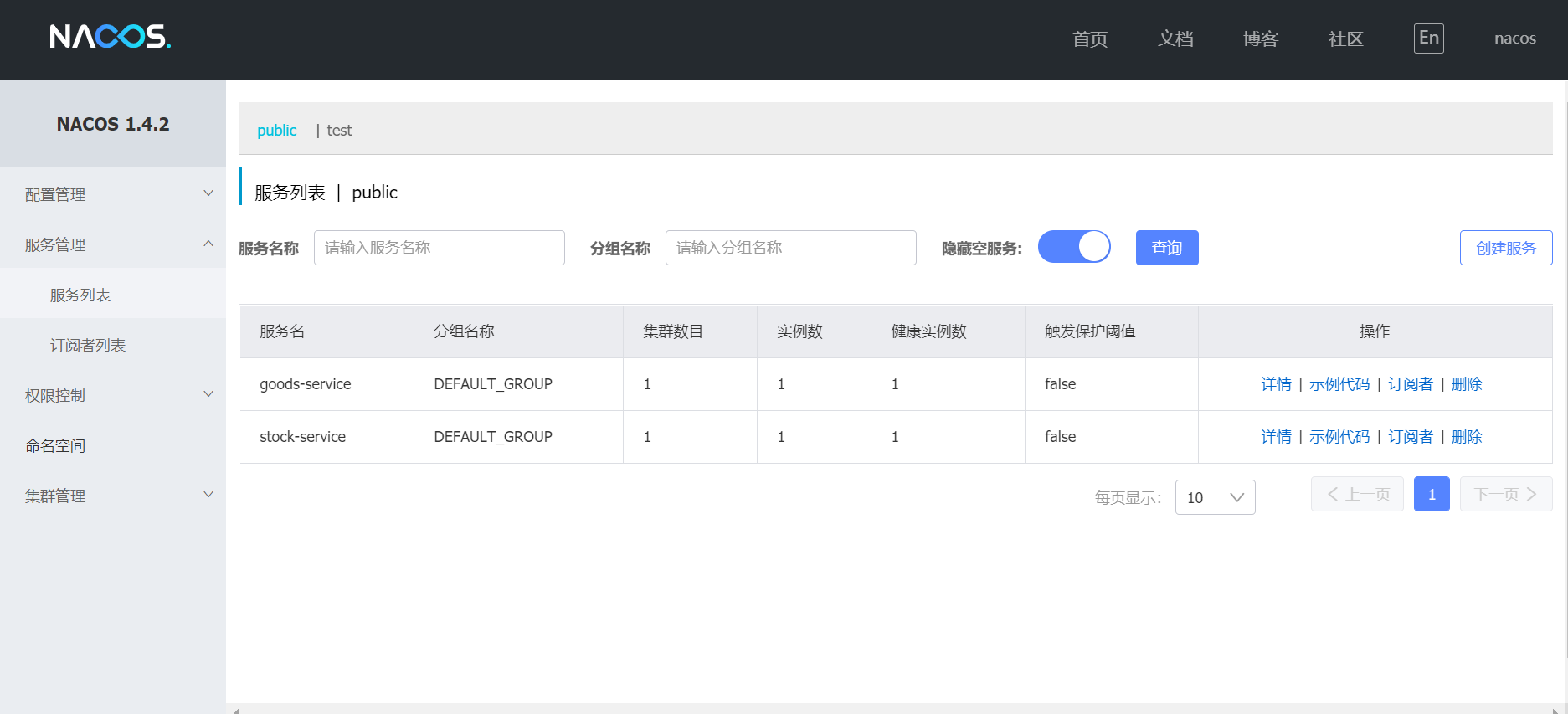This screenshot has width=1568, height=714.
Task: Click the 集群数目 column header
Action: click(691, 331)
